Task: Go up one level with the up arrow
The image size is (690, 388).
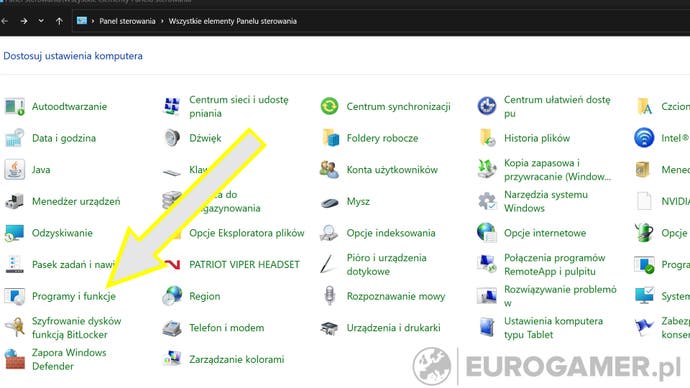Action: click(x=59, y=21)
